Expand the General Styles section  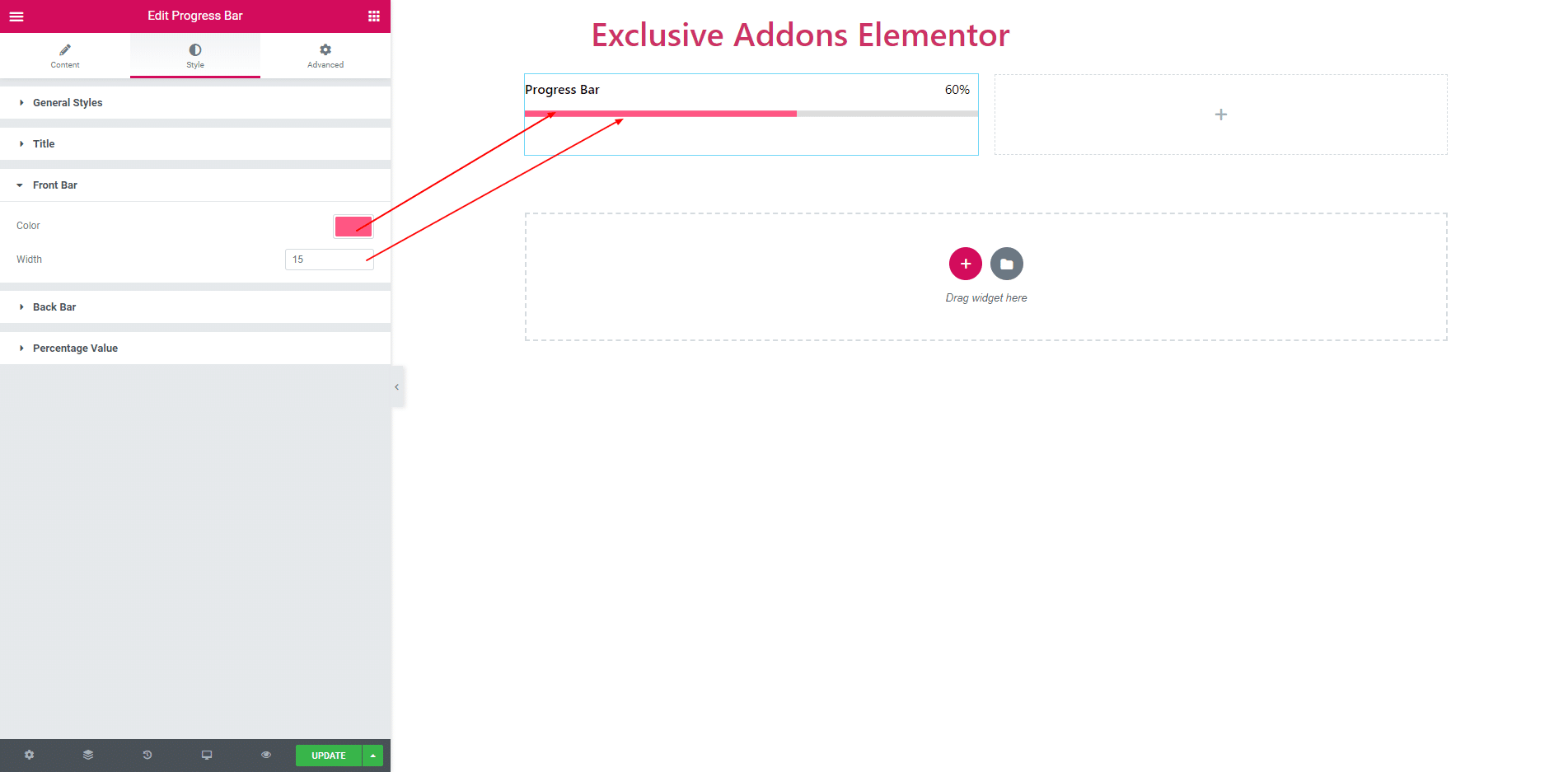195,103
